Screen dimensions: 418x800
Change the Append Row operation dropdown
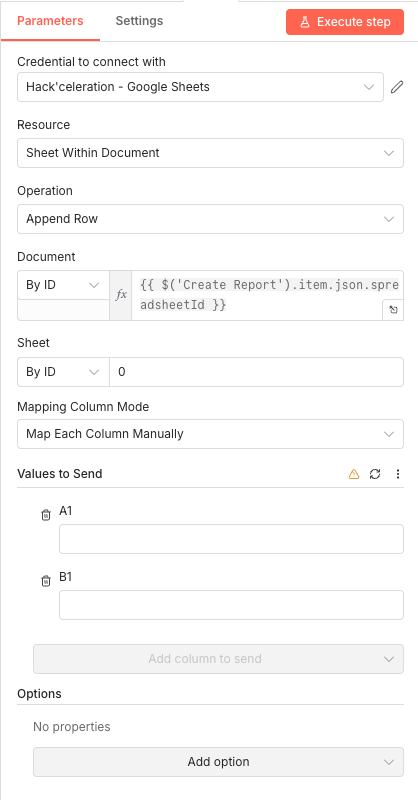(210, 219)
